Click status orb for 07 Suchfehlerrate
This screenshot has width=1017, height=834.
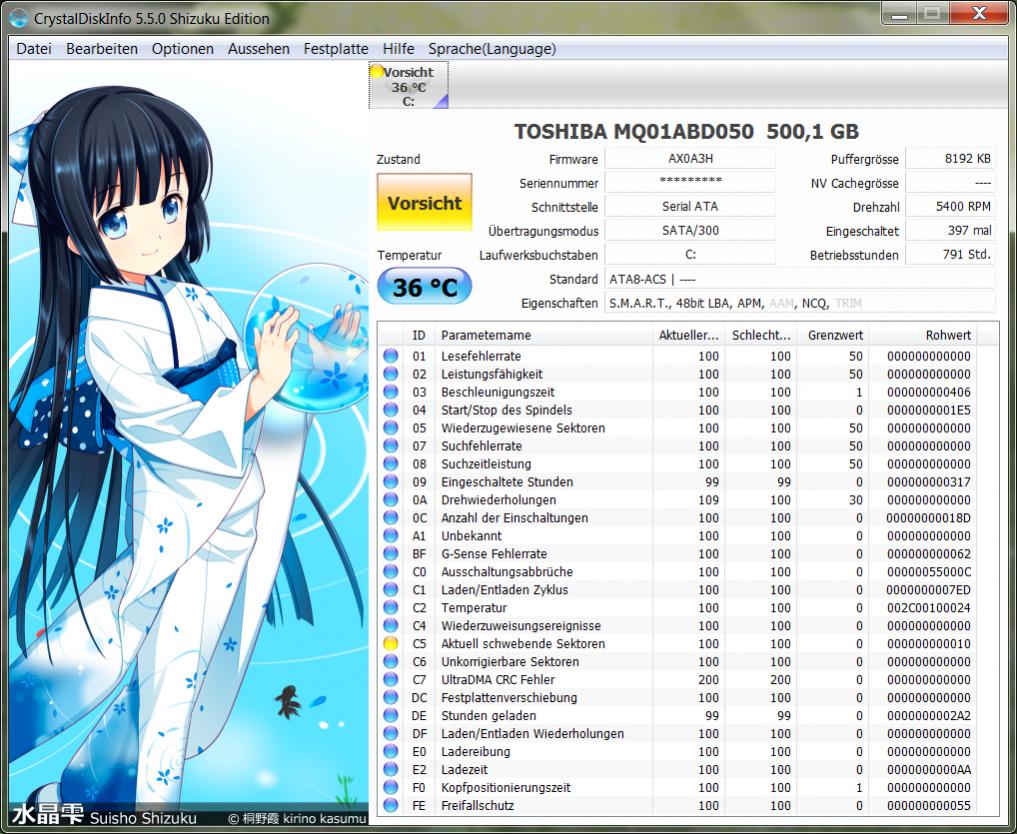pyautogui.click(x=390, y=446)
